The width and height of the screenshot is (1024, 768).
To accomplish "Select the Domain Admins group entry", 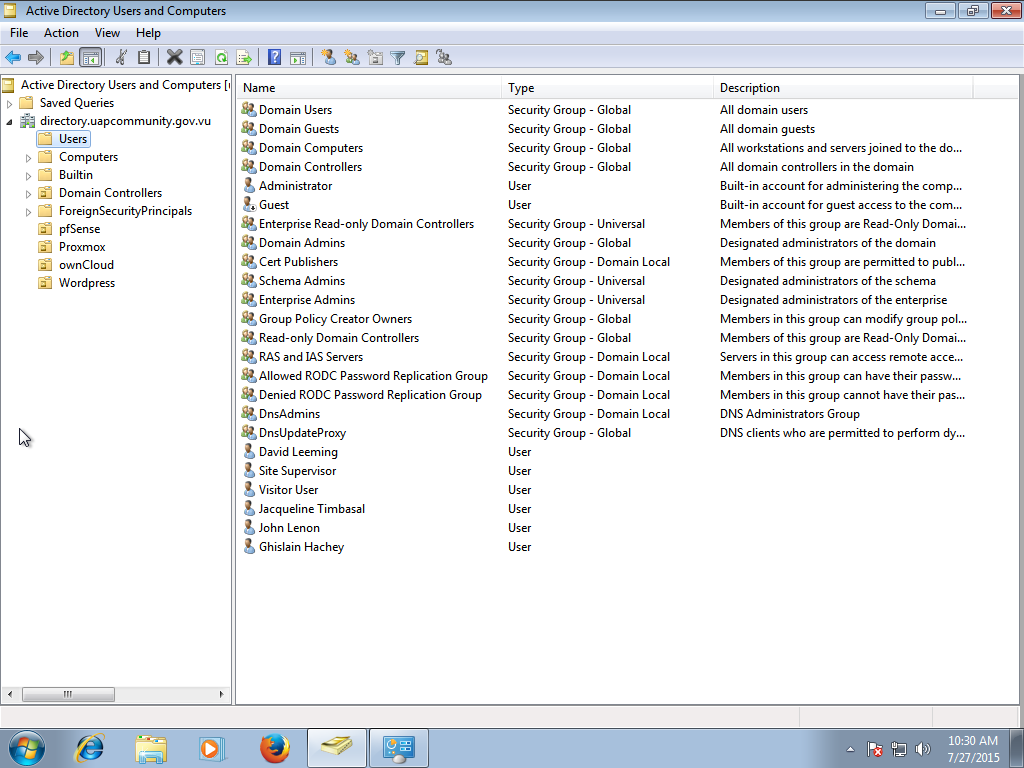I will coord(301,243).
